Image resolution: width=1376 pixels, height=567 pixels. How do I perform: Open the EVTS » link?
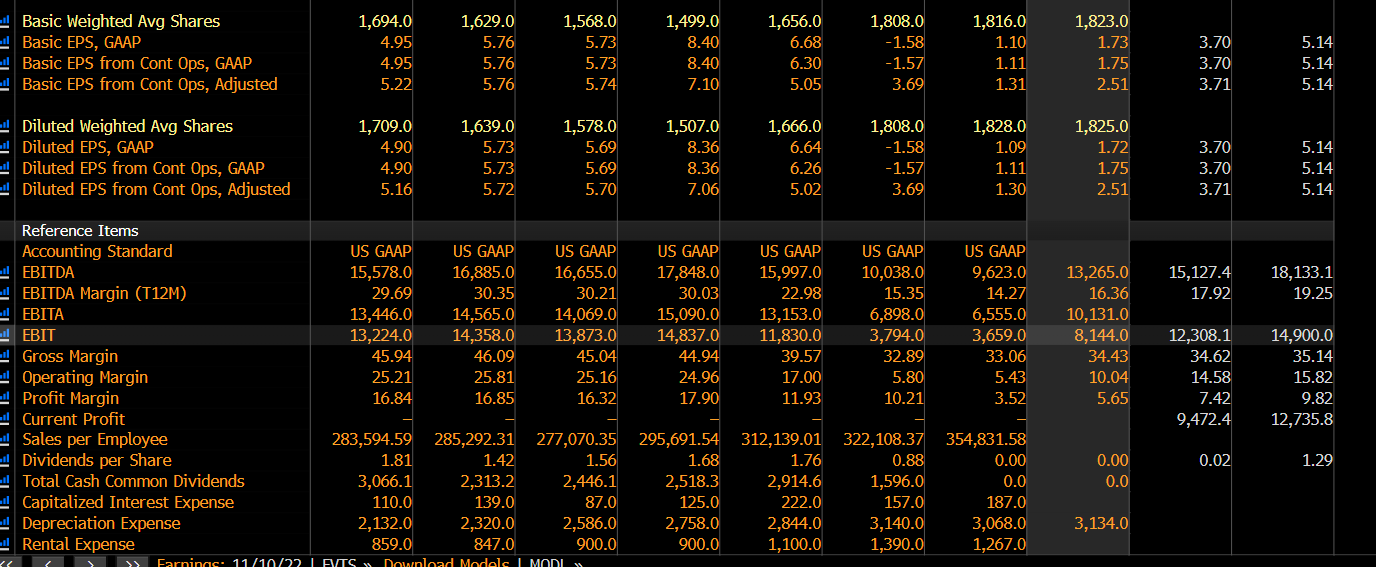pyautogui.click(x=345, y=563)
